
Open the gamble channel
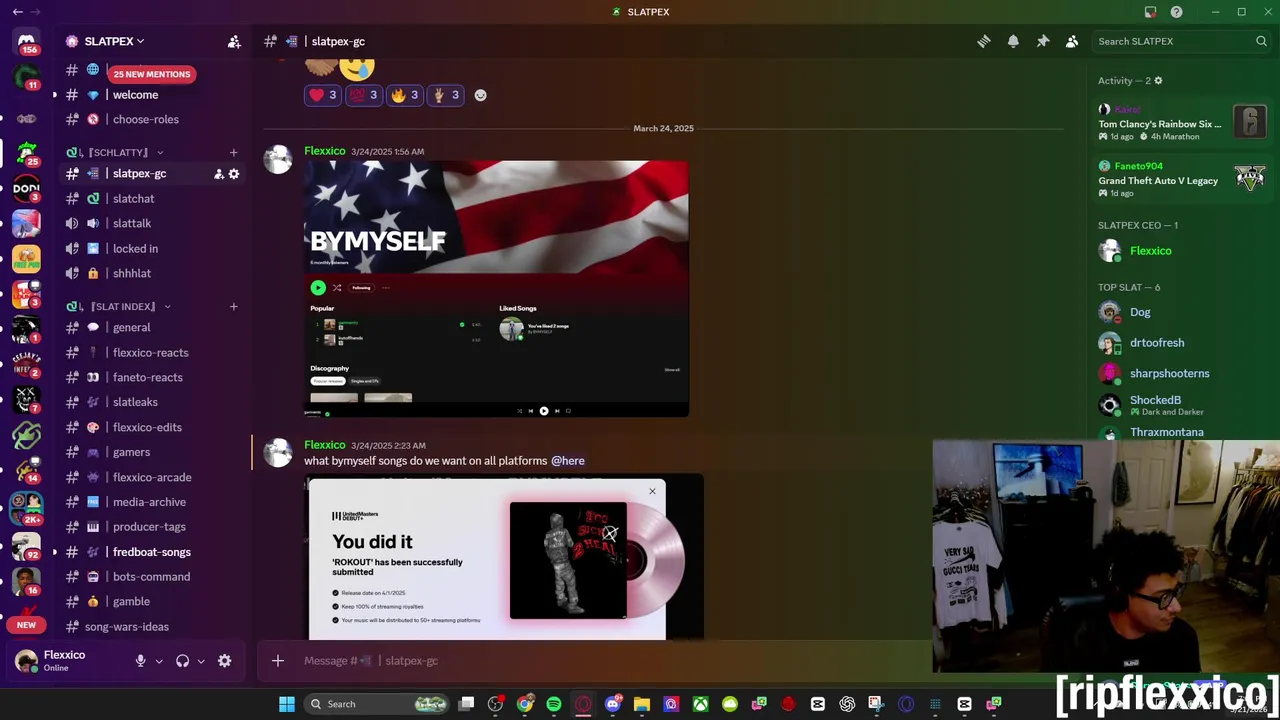point(131,602)
